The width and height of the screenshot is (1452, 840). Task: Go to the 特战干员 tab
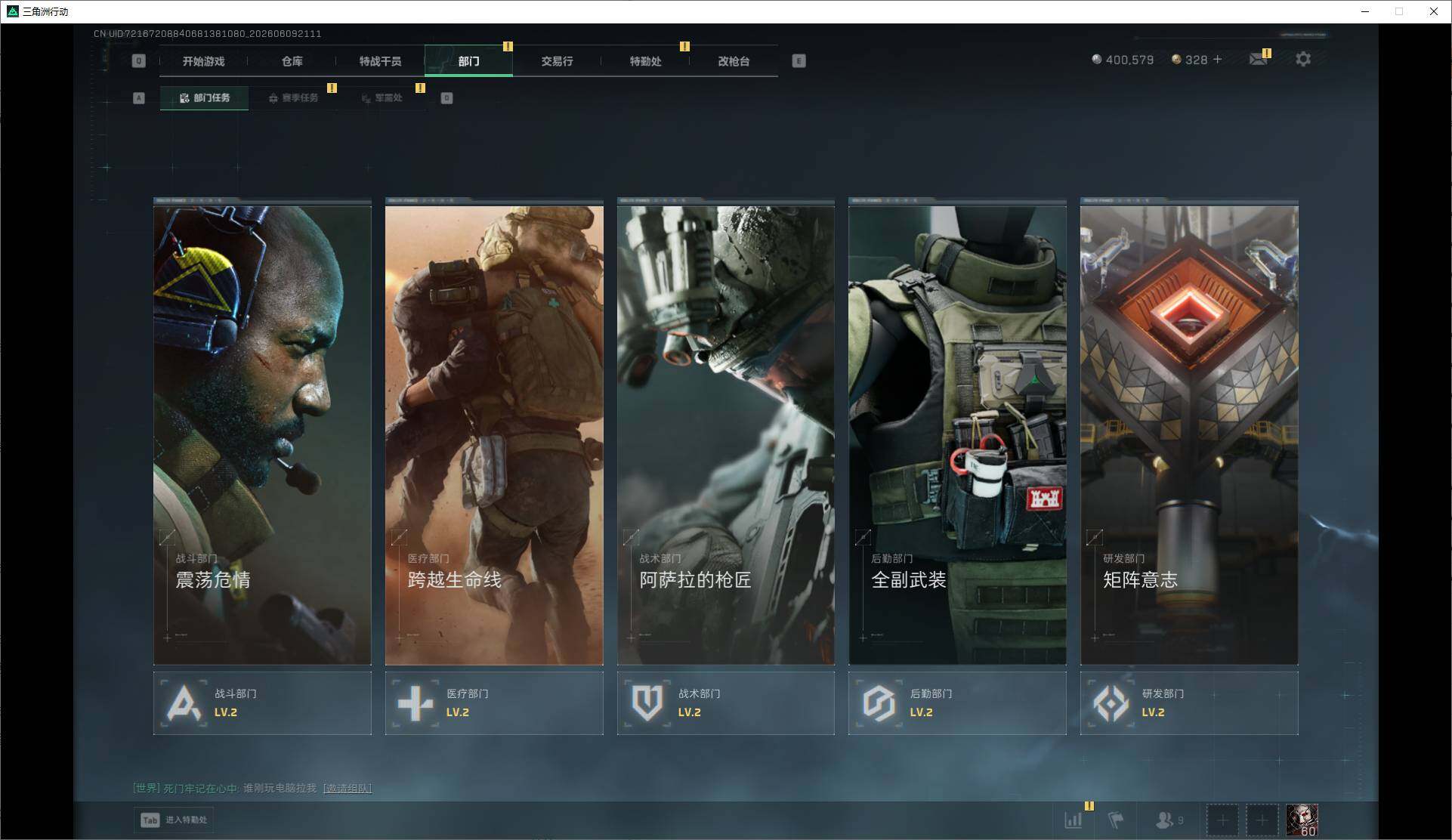[380, 61]
